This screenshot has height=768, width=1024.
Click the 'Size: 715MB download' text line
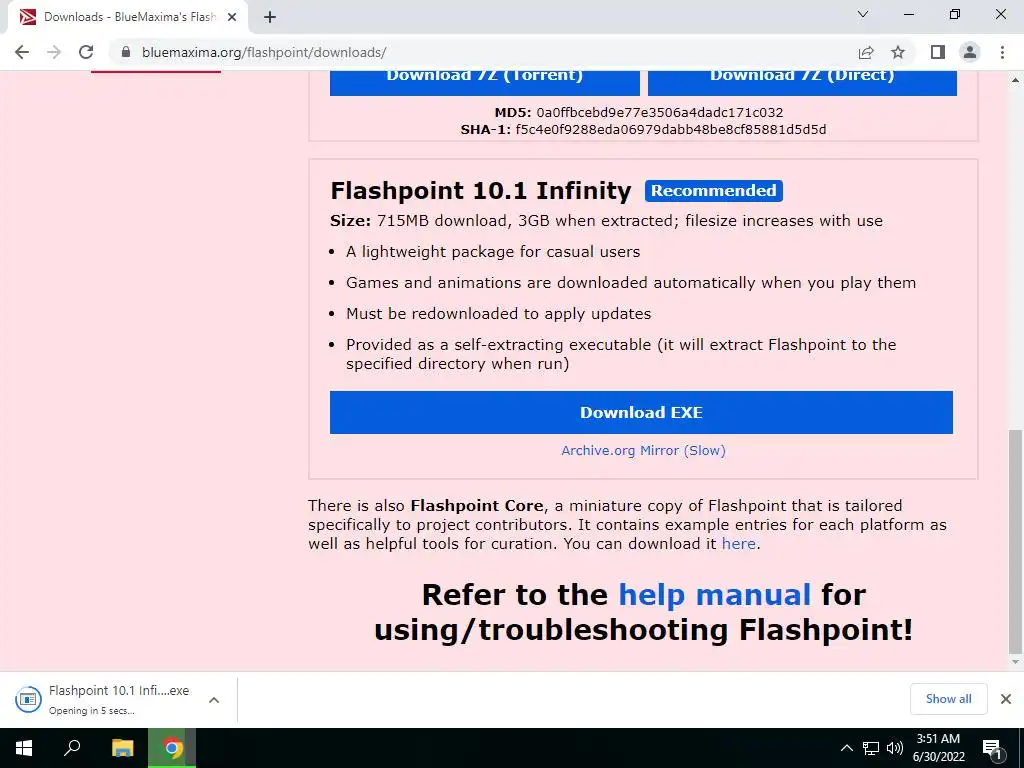pyautogui.click(x=606, y=221)
